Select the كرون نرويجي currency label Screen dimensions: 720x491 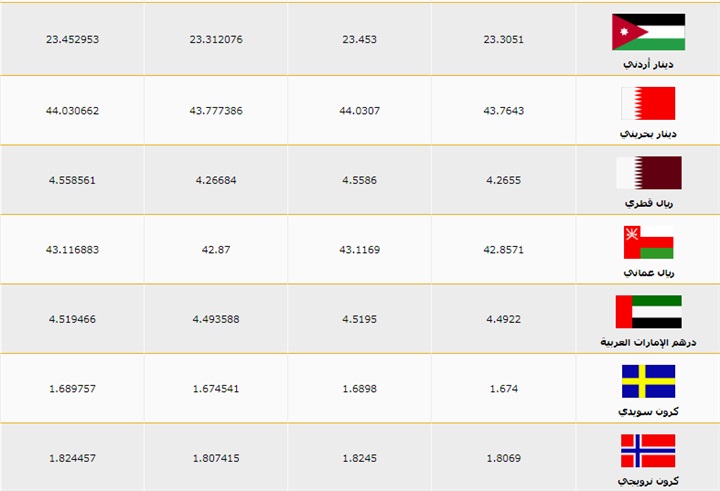point(648,481)
